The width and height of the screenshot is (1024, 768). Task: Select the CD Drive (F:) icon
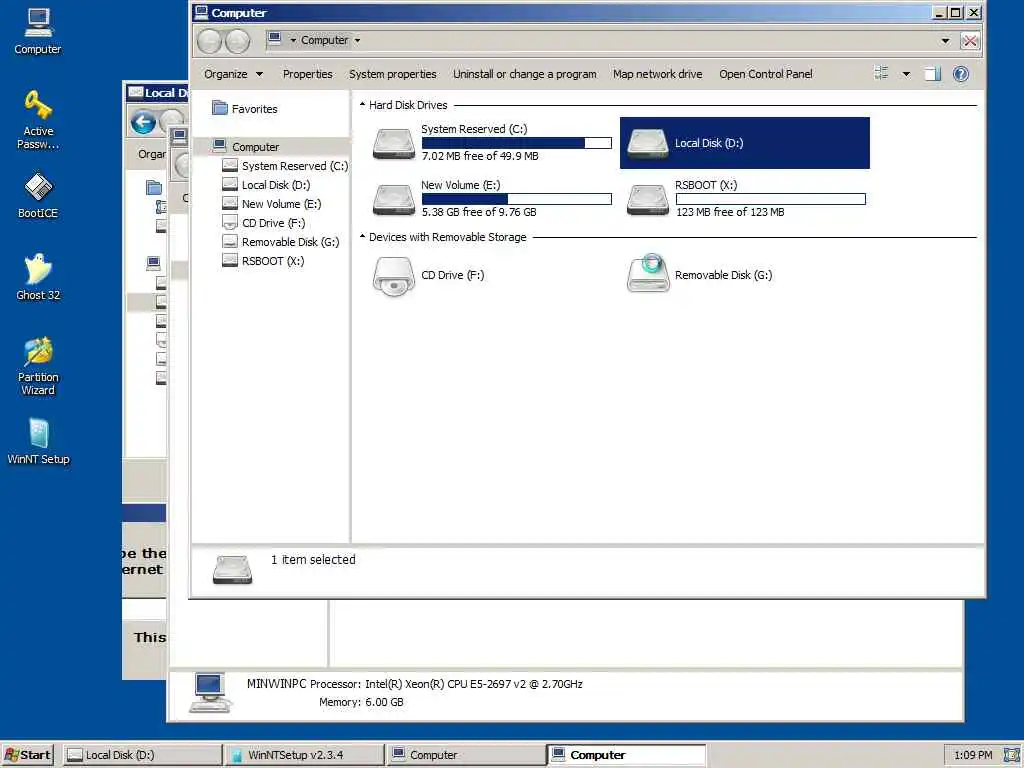point(394,276)
